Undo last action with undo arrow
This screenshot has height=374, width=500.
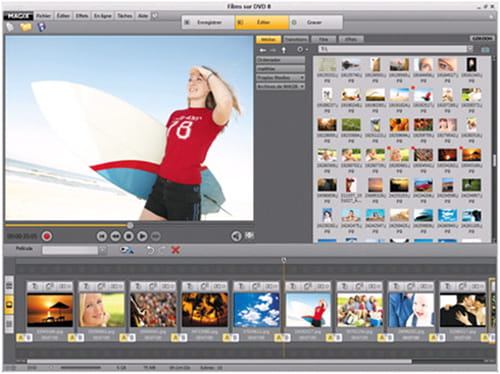click(150, 250)
